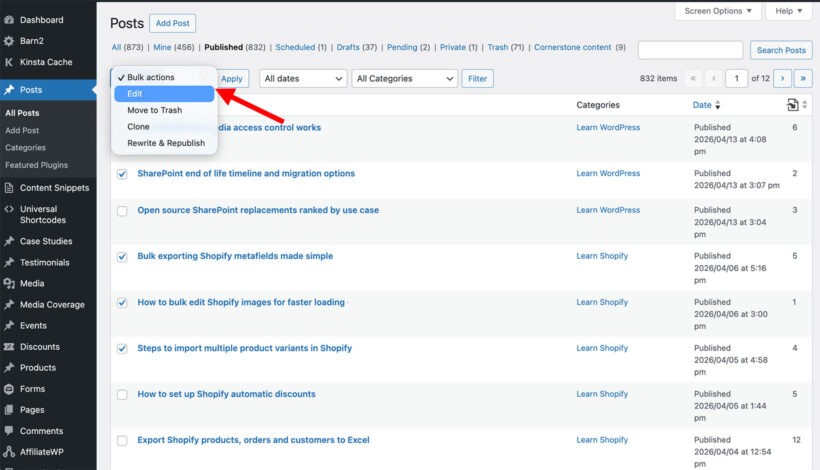
Task: Click the Testimonials pin icon
Action: 9,262
